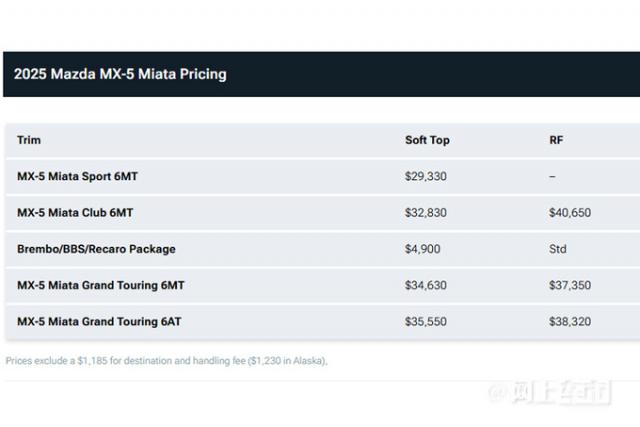Select the Brembo/BBS/Recaro Package row label

pos(96,249)
